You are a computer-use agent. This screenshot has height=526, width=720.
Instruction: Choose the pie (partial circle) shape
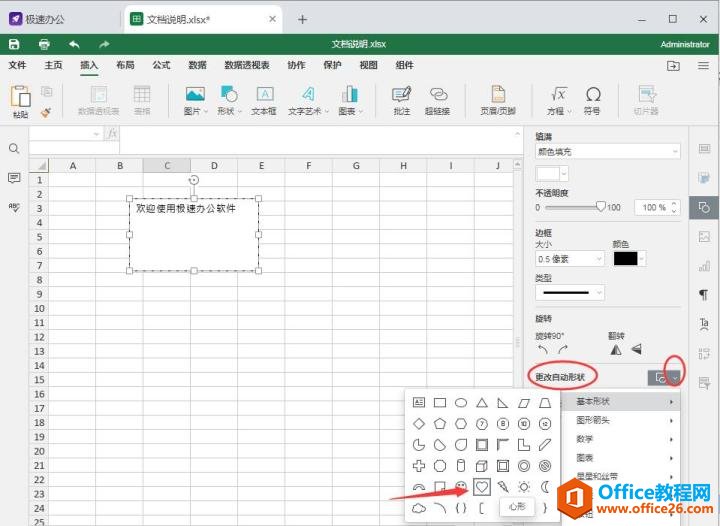[419, 445]
